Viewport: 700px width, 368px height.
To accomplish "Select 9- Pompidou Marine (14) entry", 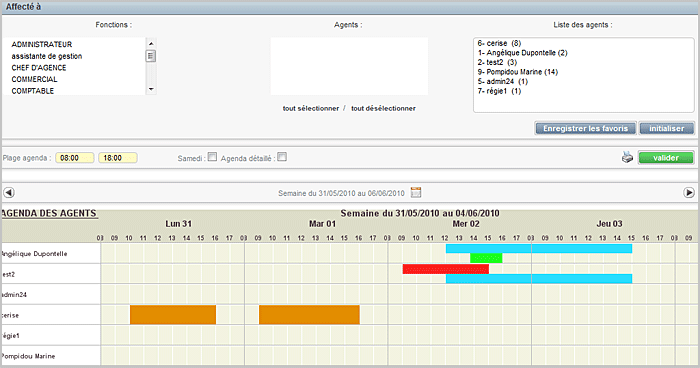I will [517, 72].
